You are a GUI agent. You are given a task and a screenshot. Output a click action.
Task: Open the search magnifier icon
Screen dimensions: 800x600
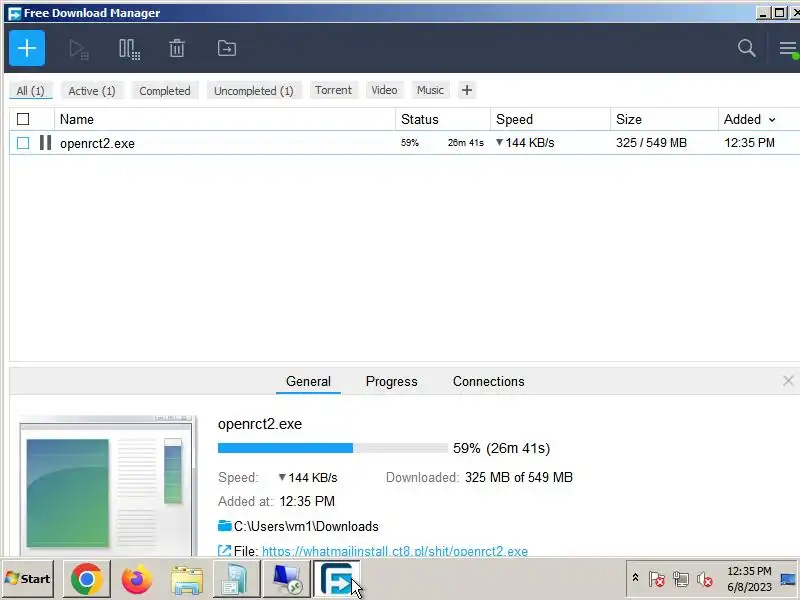[x=746, y=48]
